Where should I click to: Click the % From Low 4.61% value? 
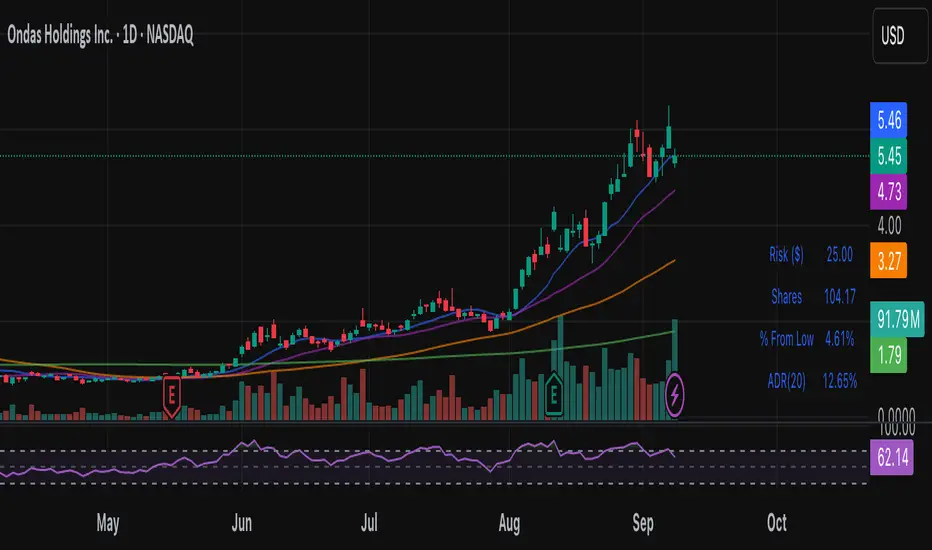point(839,339)
